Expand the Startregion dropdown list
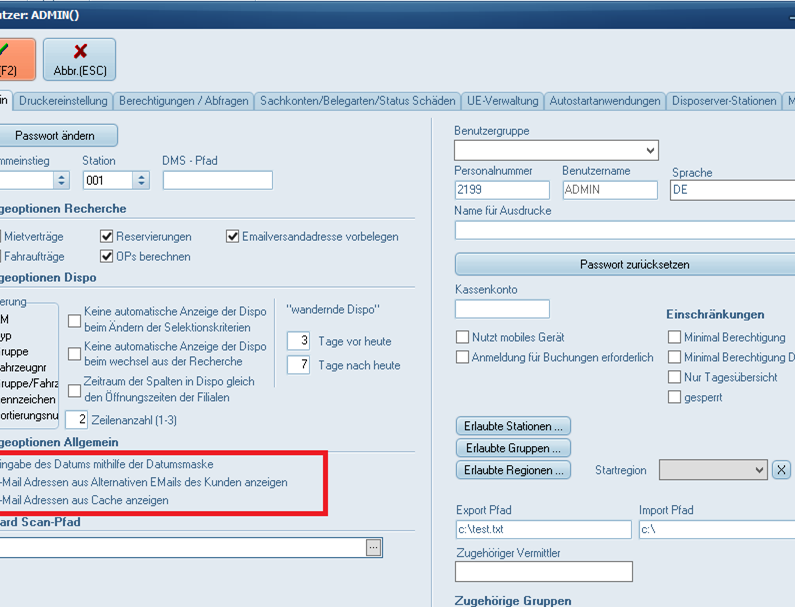 [x=759, y=470]
